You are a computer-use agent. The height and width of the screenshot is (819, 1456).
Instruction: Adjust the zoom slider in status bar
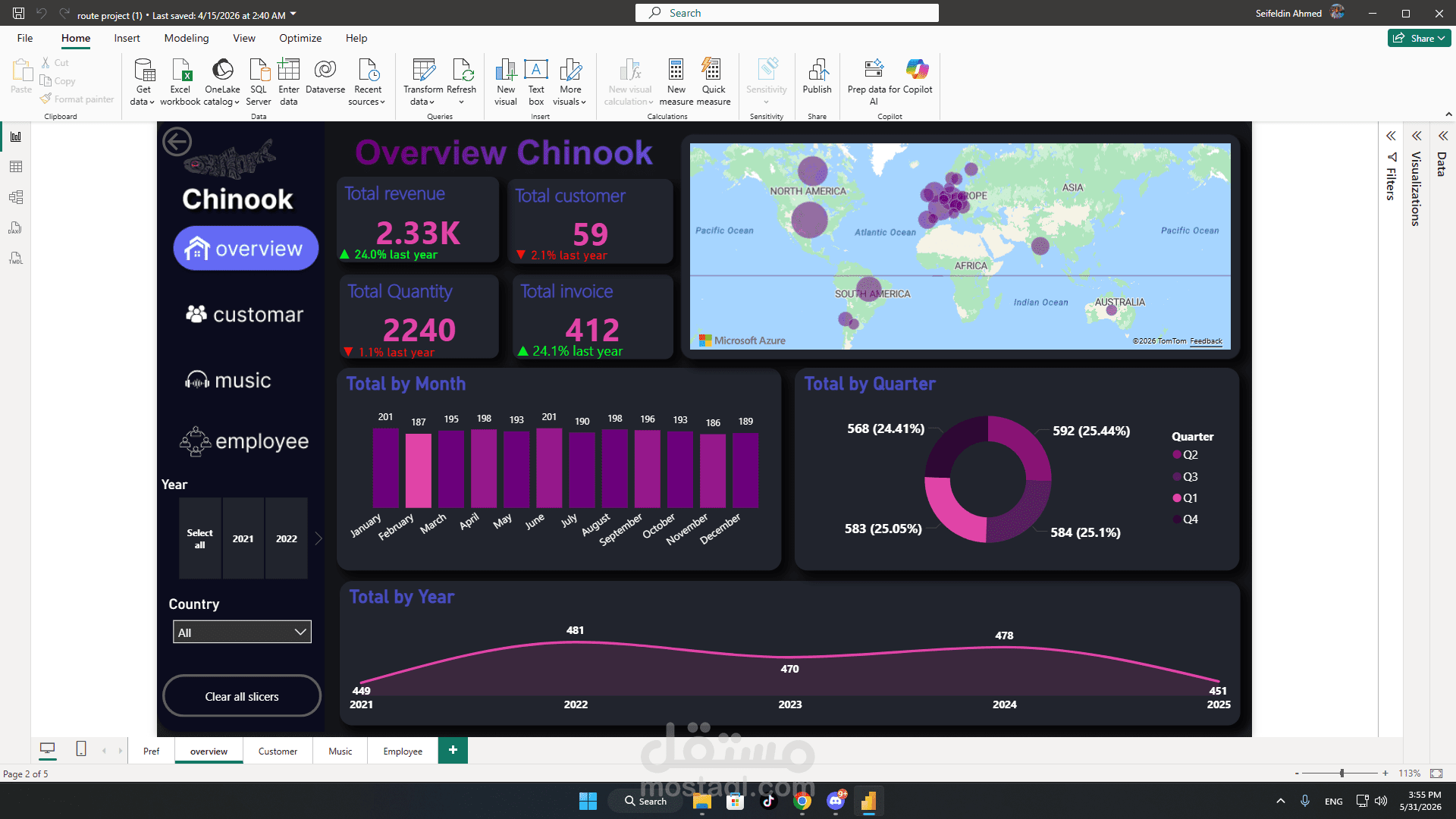point(1341,773)
